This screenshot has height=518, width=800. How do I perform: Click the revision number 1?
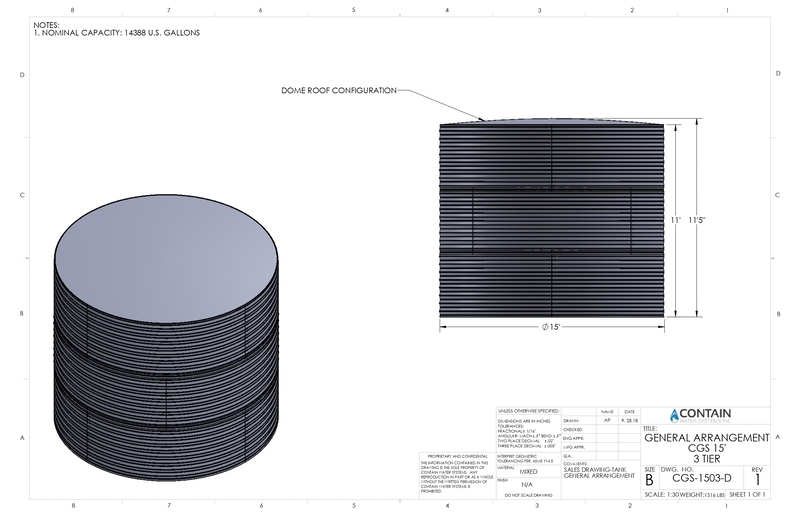pyautogui.click(x=758, y=480)
